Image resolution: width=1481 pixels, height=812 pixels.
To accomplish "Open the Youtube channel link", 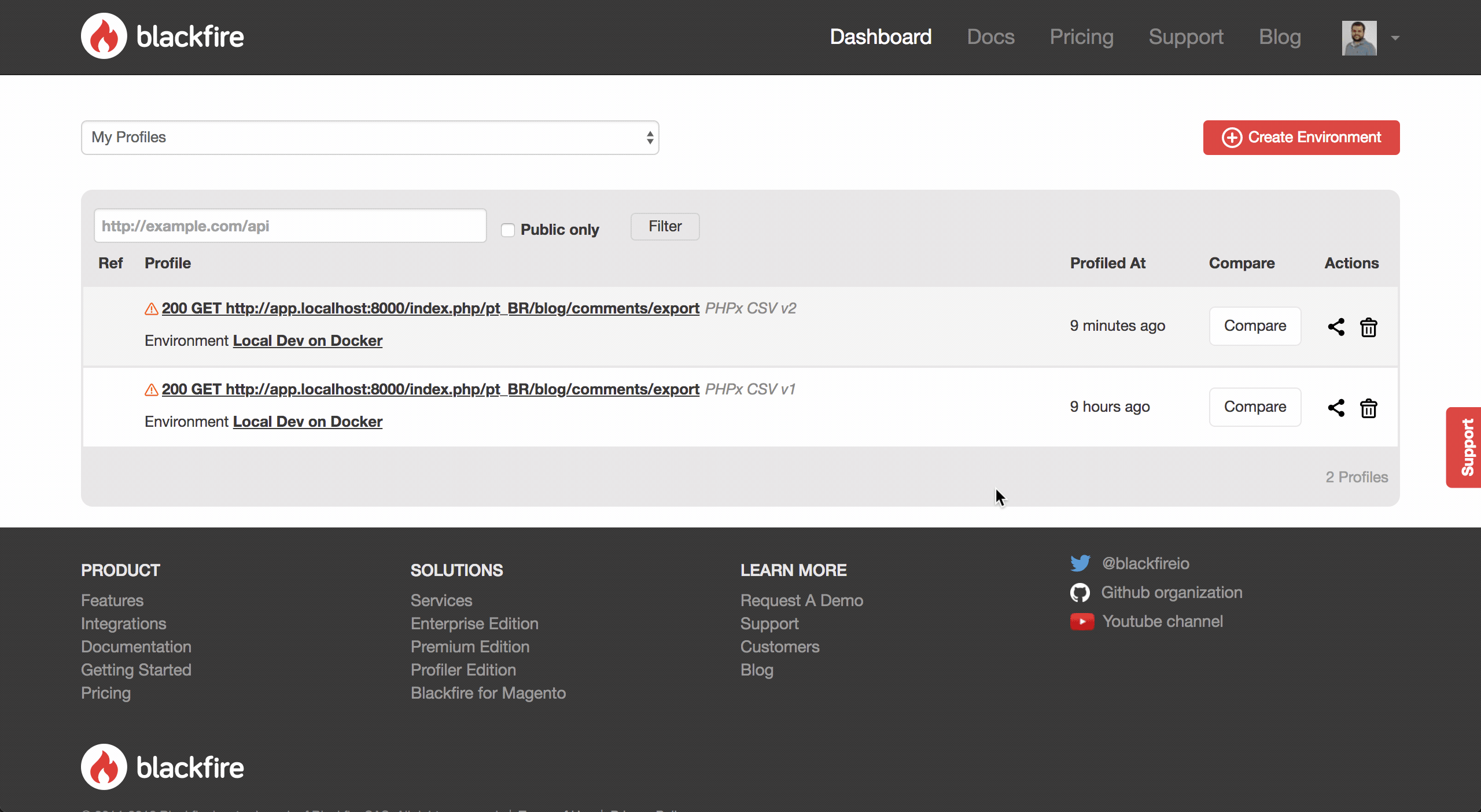I will point(1162,621).
